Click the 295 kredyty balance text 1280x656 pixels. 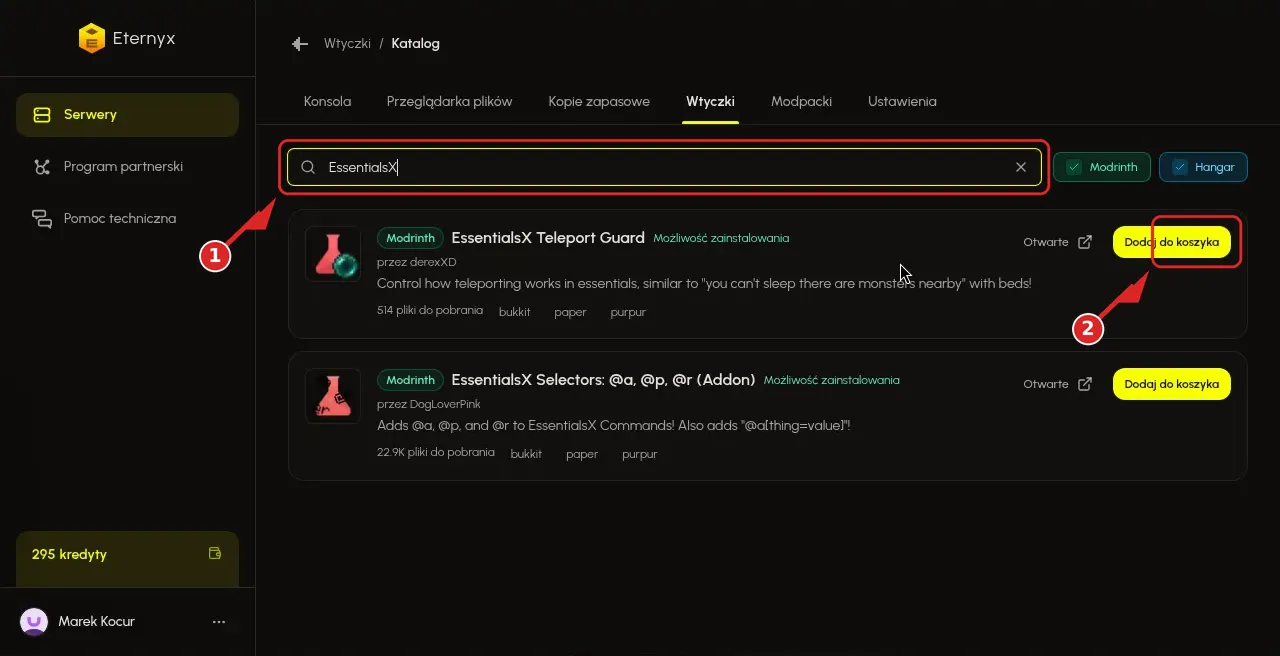[x=69, y=554]
